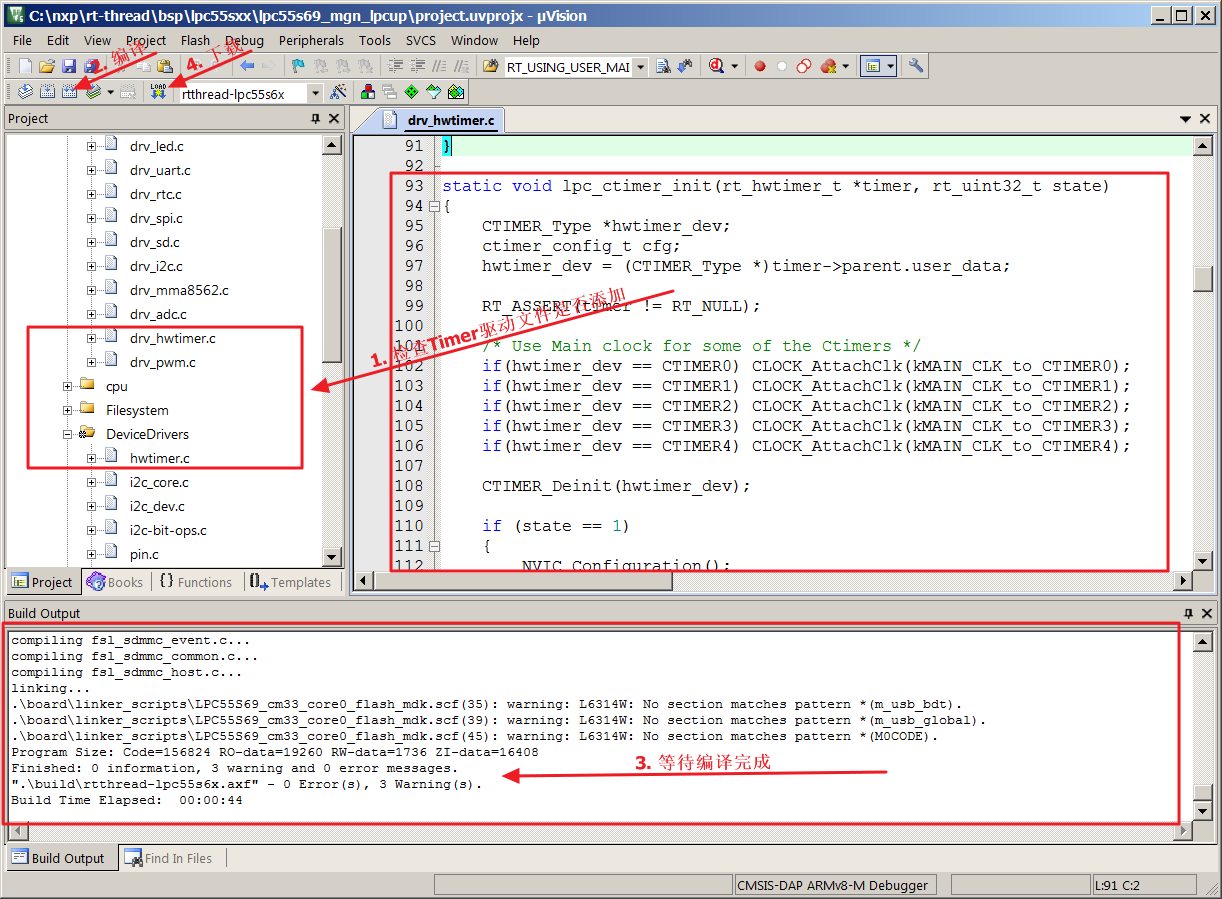The image size is (1222, 899).
Task: Toggle pin on the Project panel
Action: pyautogui.click(x=315, y=119)
